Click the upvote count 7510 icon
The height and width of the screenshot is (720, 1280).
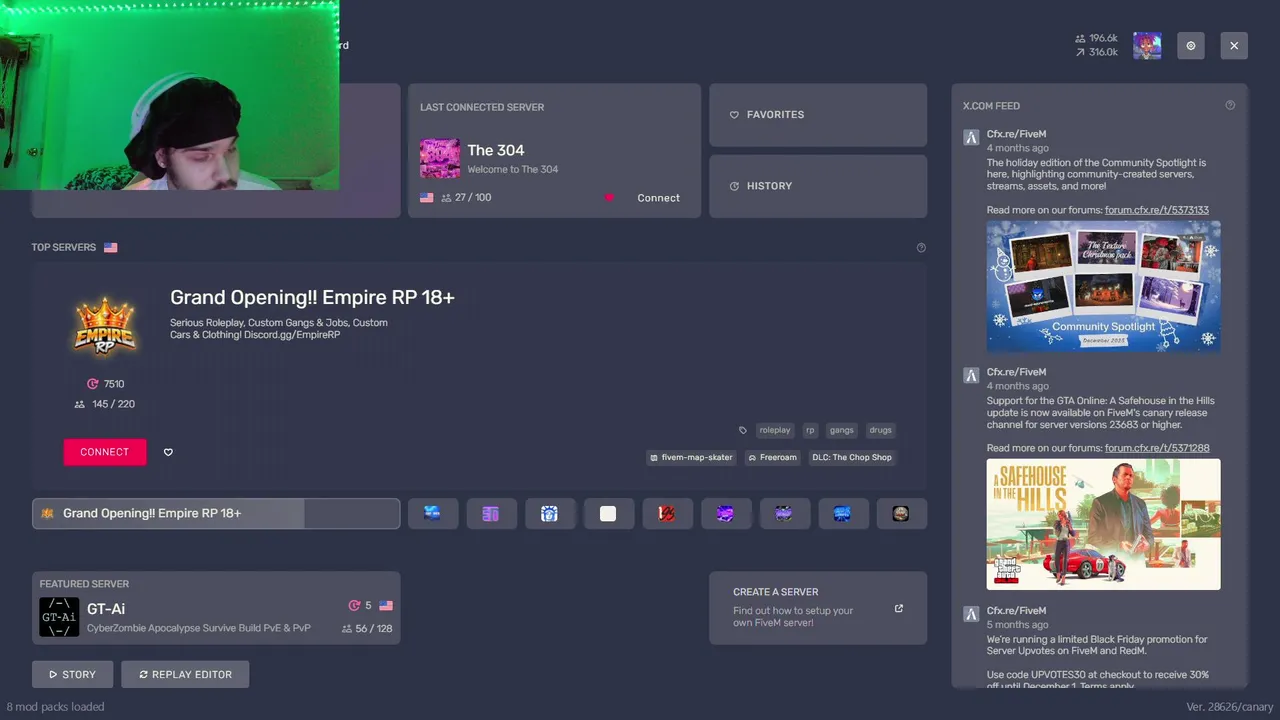[93, 384]
